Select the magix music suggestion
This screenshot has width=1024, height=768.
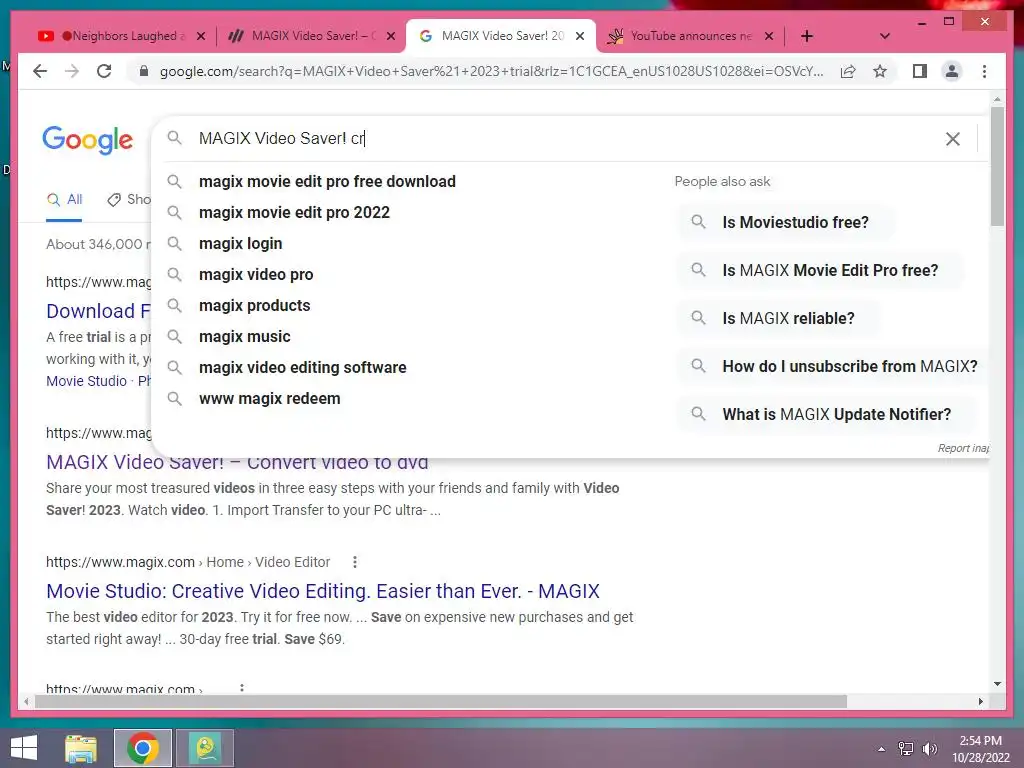(x=245, y=336)
